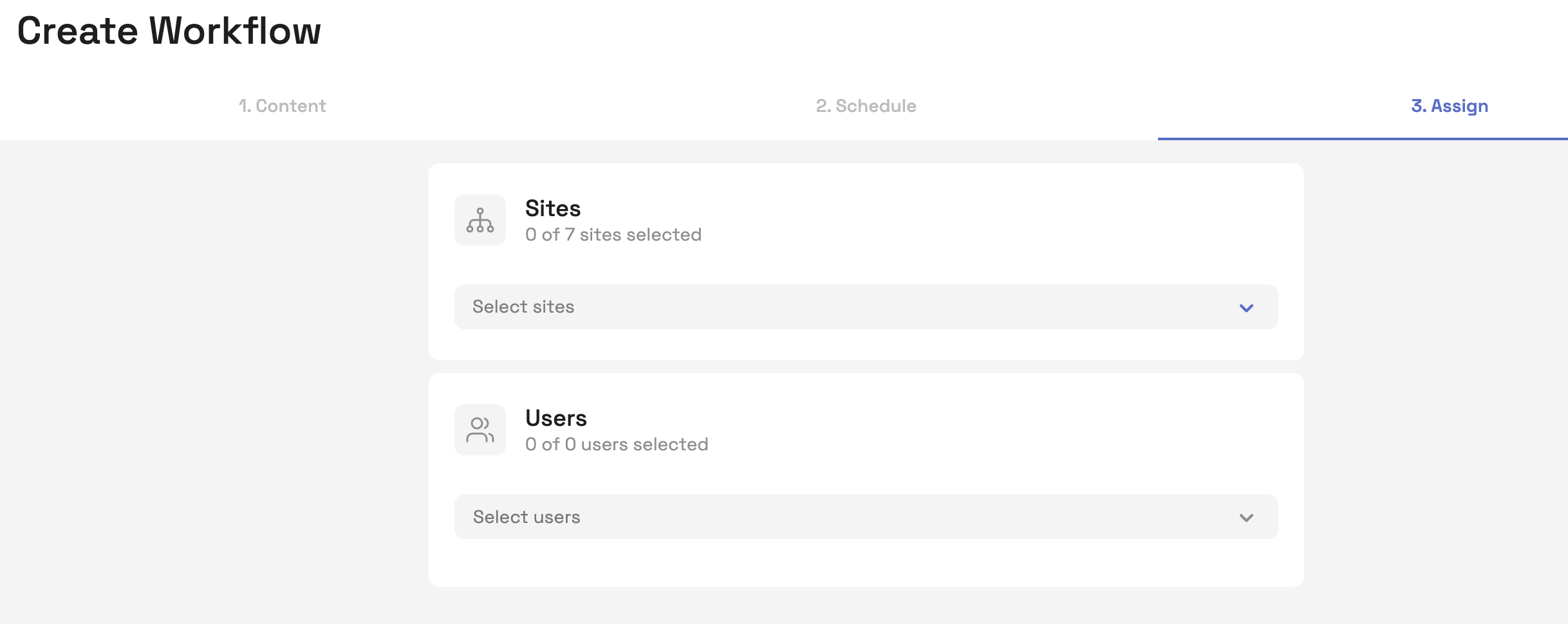Click the "Select sites" placeholder text
Viewport: 1568px width, 624px height.
pyautogui.click(x=523, y=307)
